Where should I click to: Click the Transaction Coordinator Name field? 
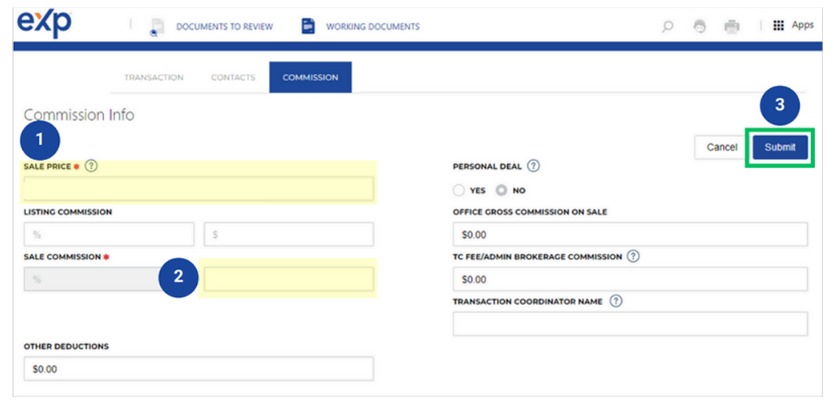tap(629, 324)
